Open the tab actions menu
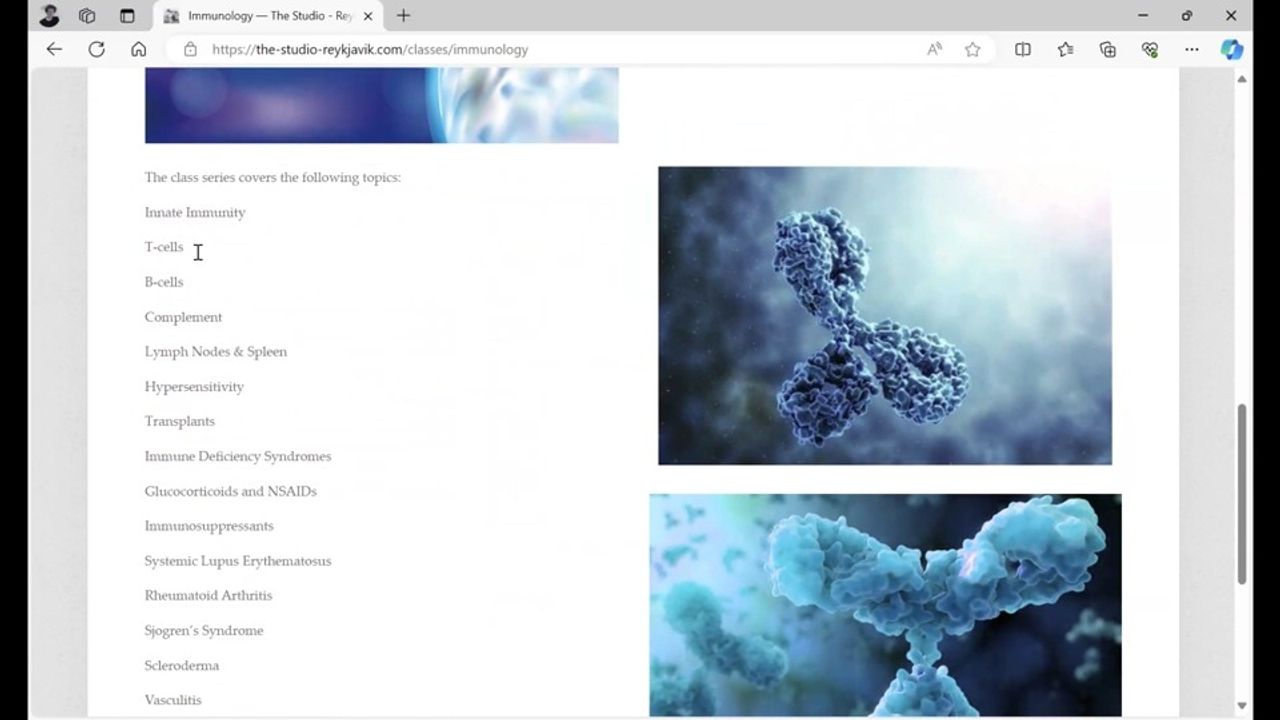 click(127, 16)
